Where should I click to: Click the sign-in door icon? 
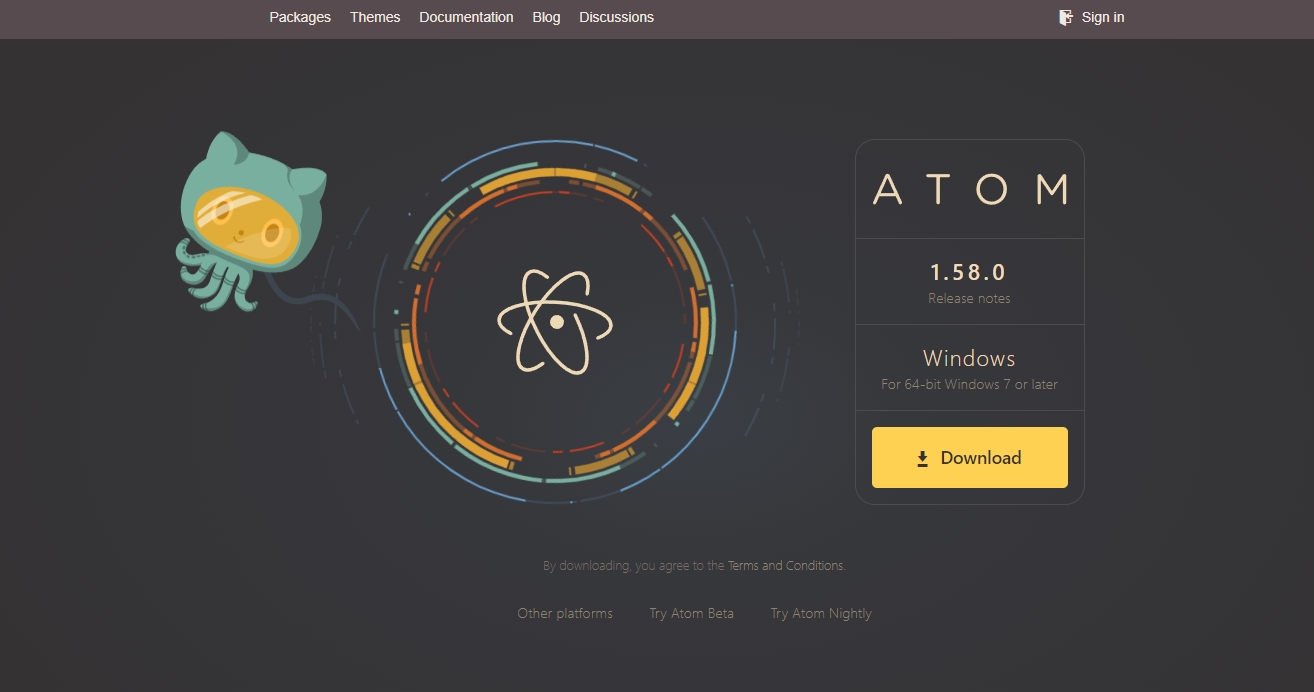[x=1066, y=17]
